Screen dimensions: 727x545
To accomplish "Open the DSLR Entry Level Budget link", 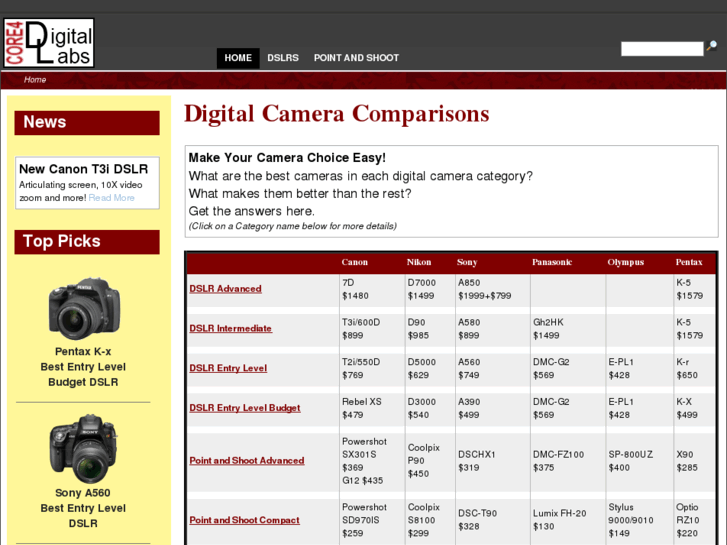I will click(245, 408).
